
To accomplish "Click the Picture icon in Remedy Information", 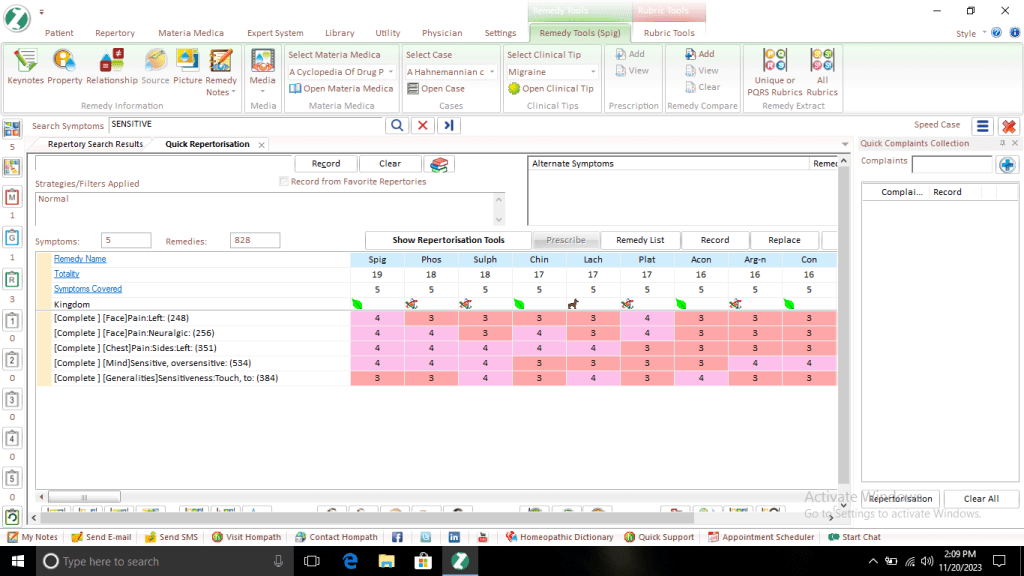I will (x=187, y=66).
